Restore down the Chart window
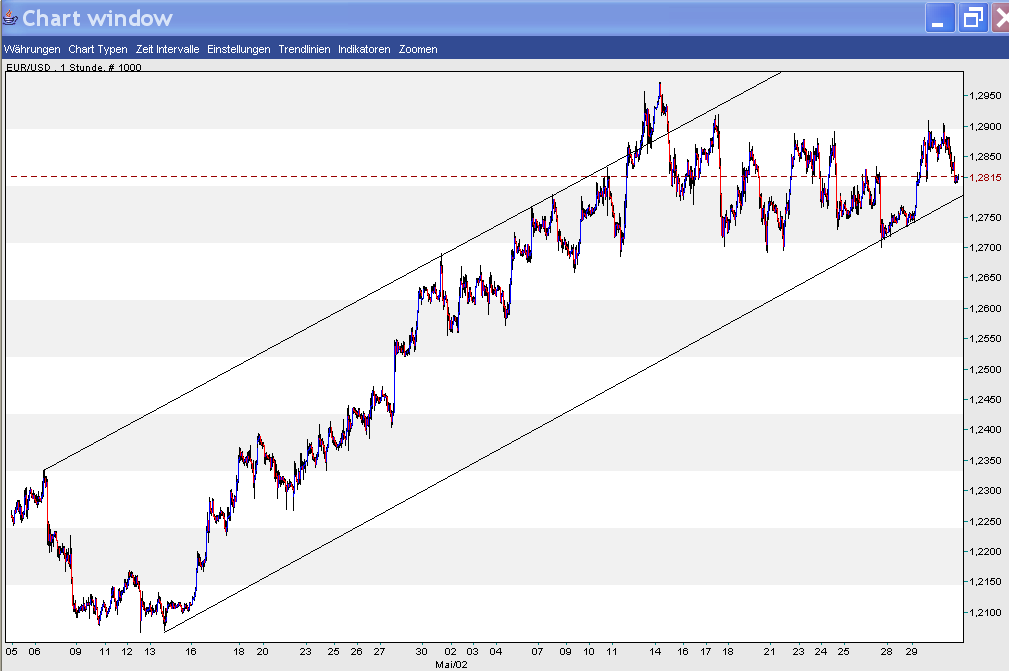Viewport: 1009px width, 671px height. click(972, 19)
